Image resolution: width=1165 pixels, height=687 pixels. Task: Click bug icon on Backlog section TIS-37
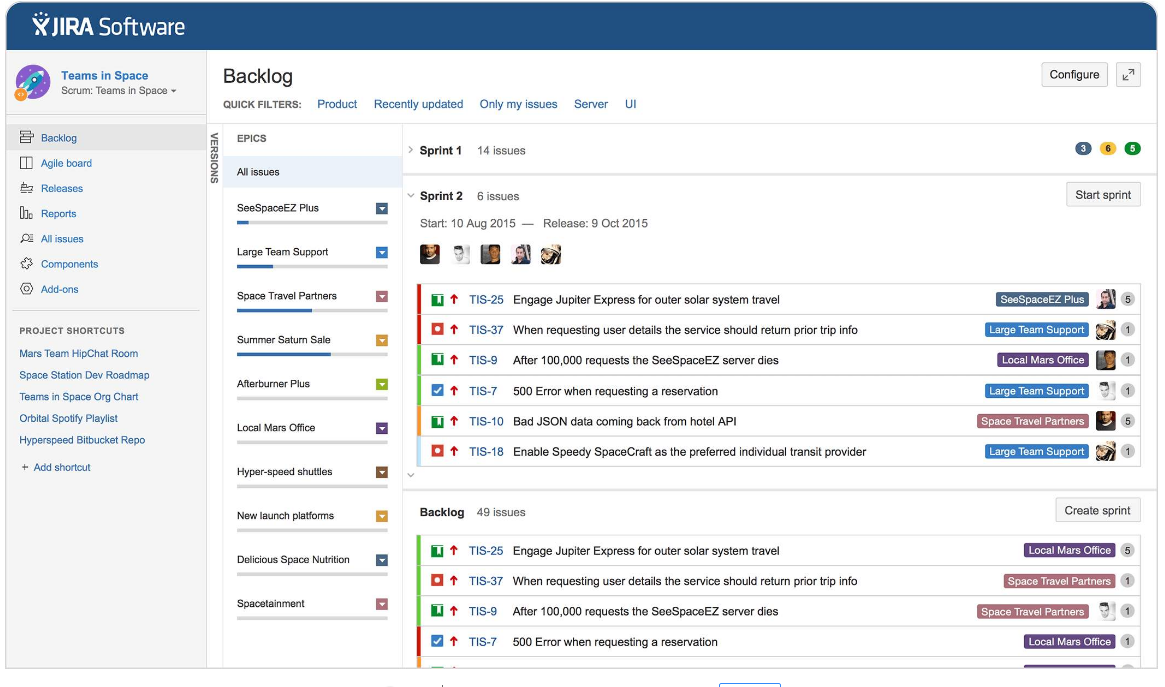tap(438, 580)
